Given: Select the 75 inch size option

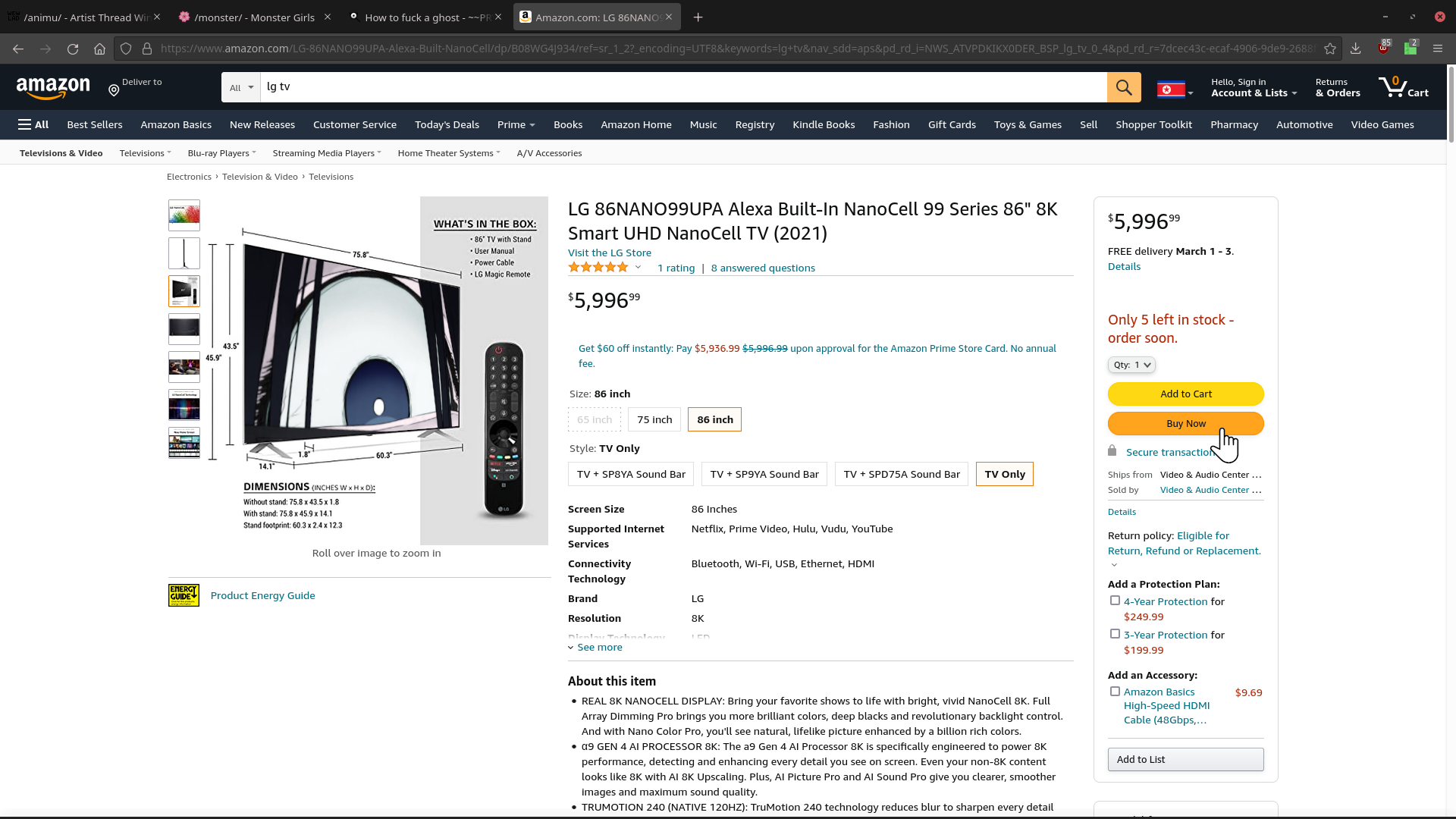Looking at the screenshot, I should click(x=654, y=419).
